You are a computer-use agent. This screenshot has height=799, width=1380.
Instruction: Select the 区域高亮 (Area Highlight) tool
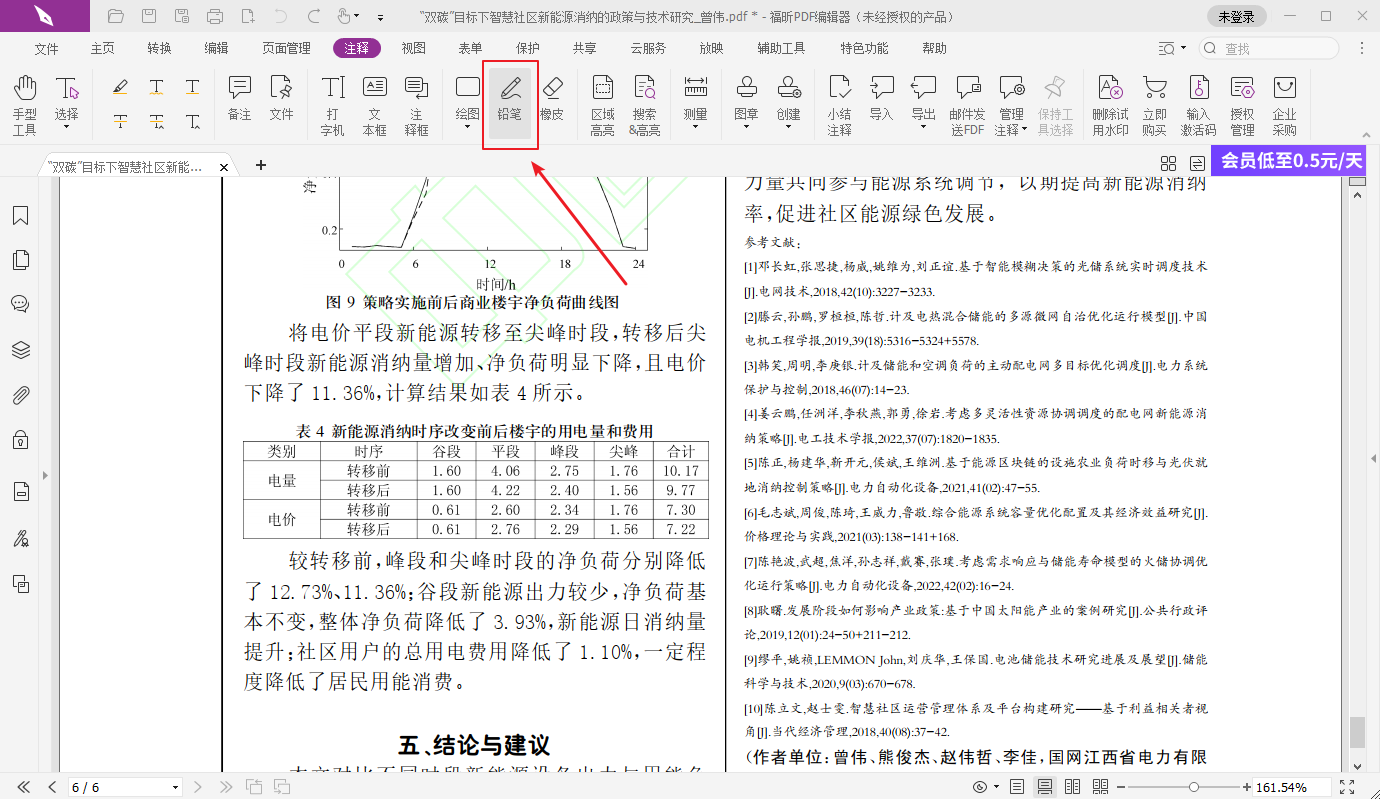point(602,104)
